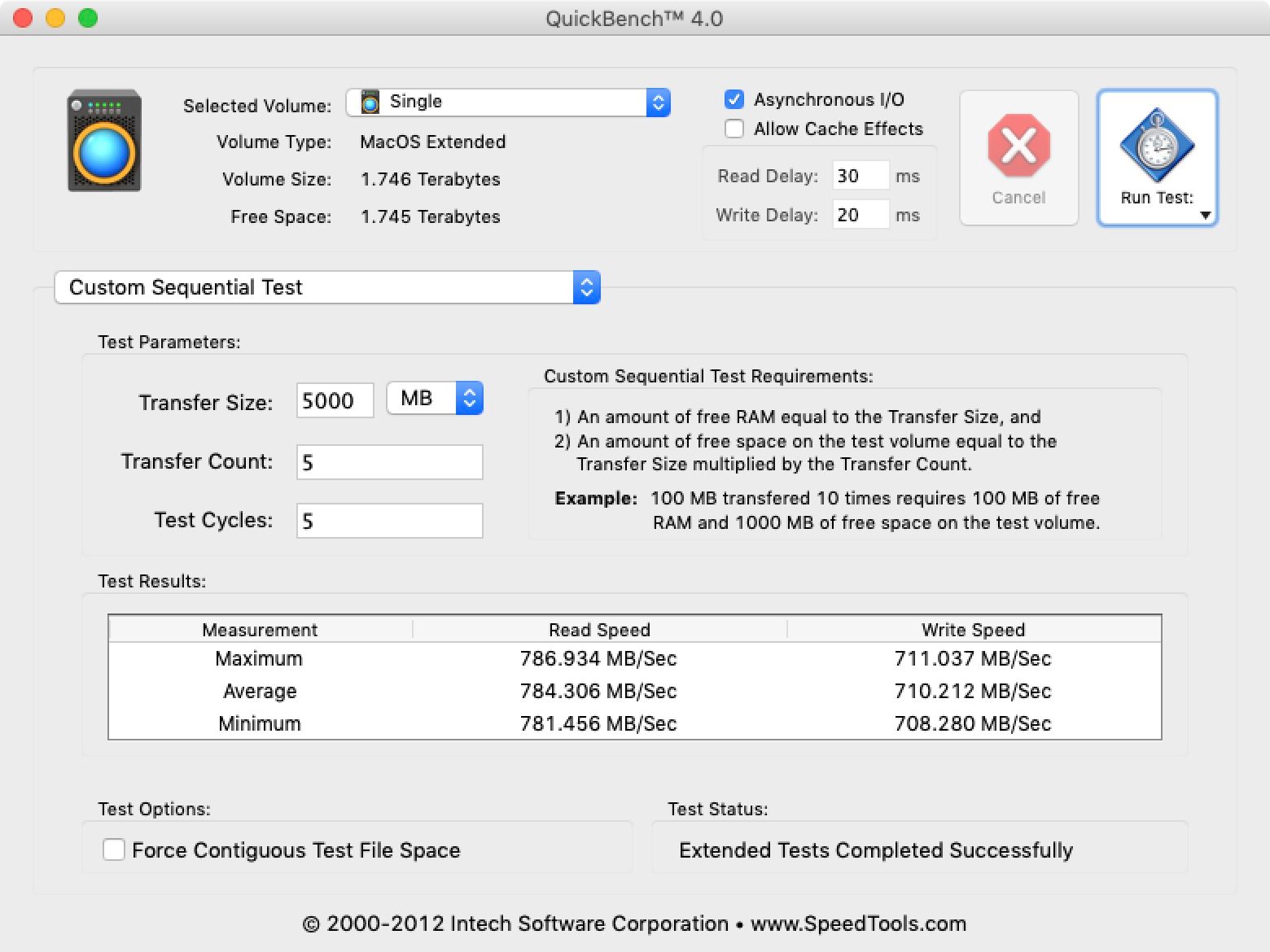Select the Minimum row label

[x=260, y=723]
